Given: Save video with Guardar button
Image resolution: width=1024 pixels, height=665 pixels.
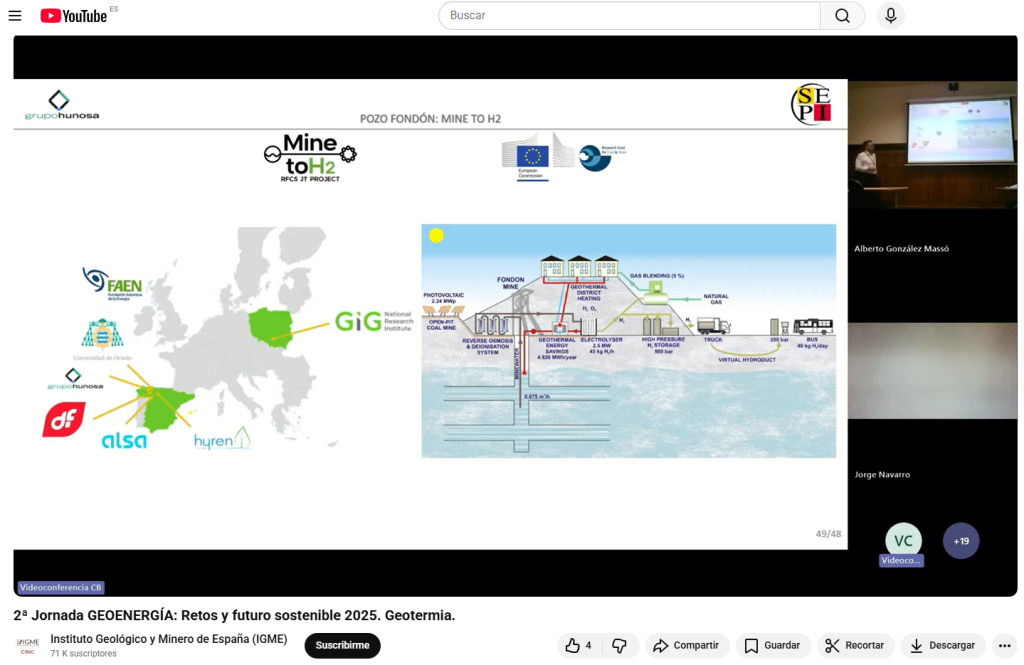Looking at the screenshot, I should 772,646.
